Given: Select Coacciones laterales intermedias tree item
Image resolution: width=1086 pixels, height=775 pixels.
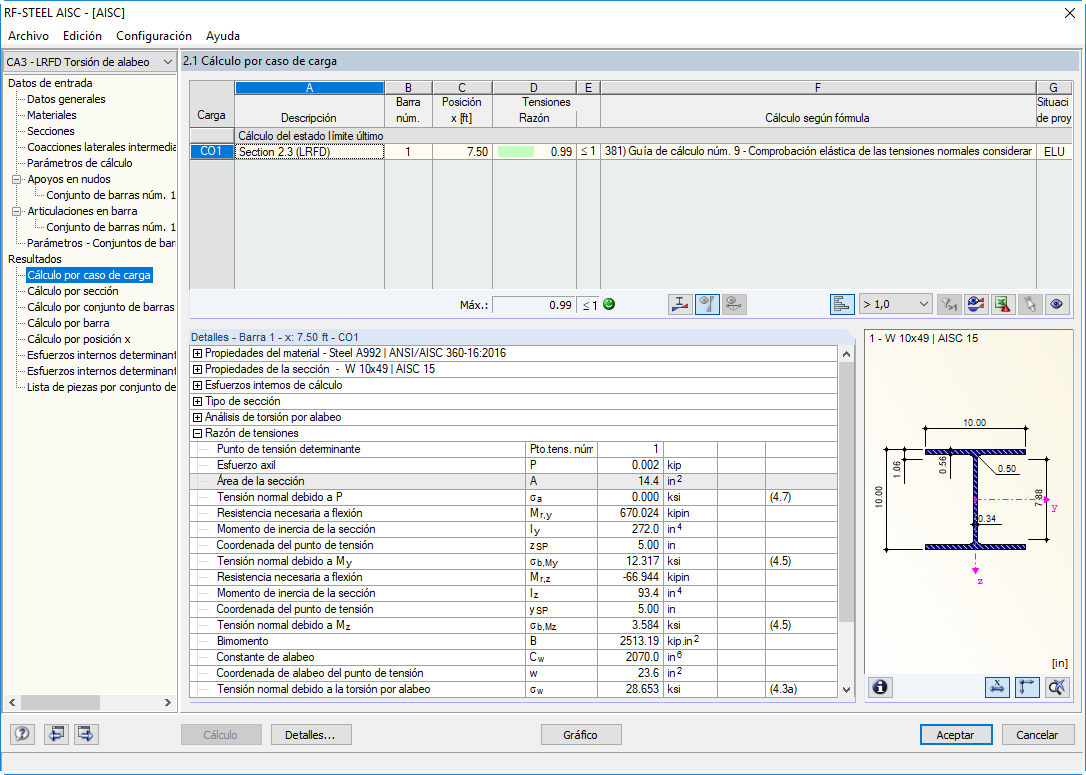Looking at the screenshot, I should (x=101, y=147).
